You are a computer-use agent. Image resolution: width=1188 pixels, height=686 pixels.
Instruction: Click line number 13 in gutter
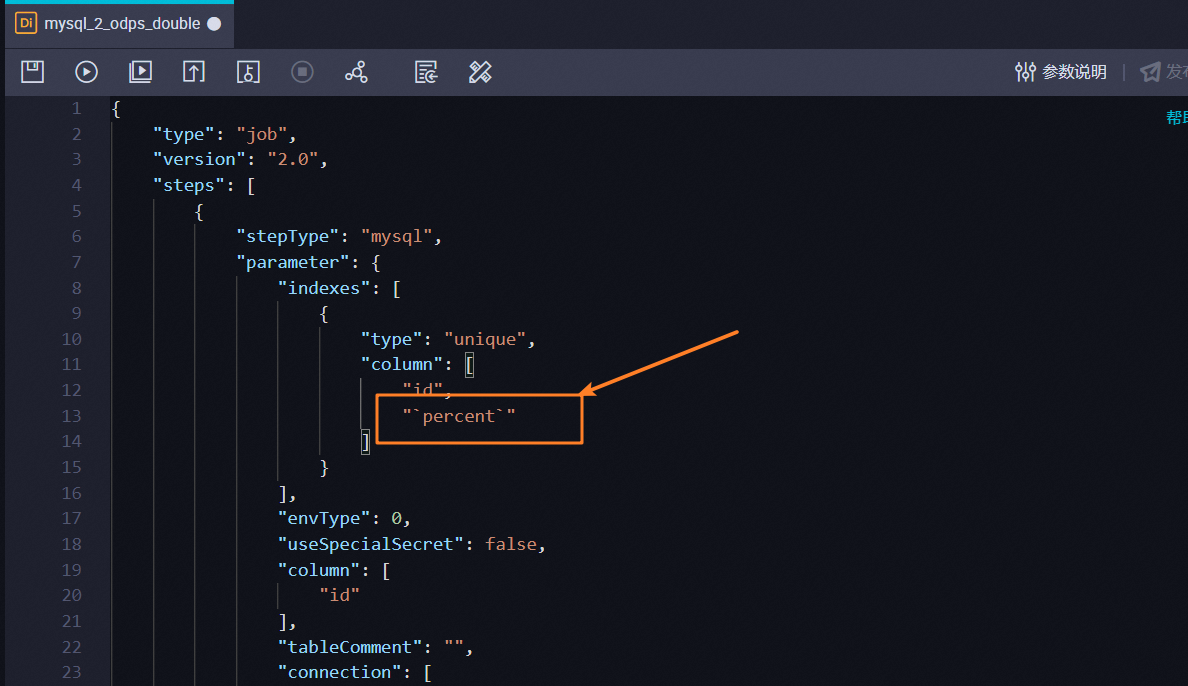71,416
